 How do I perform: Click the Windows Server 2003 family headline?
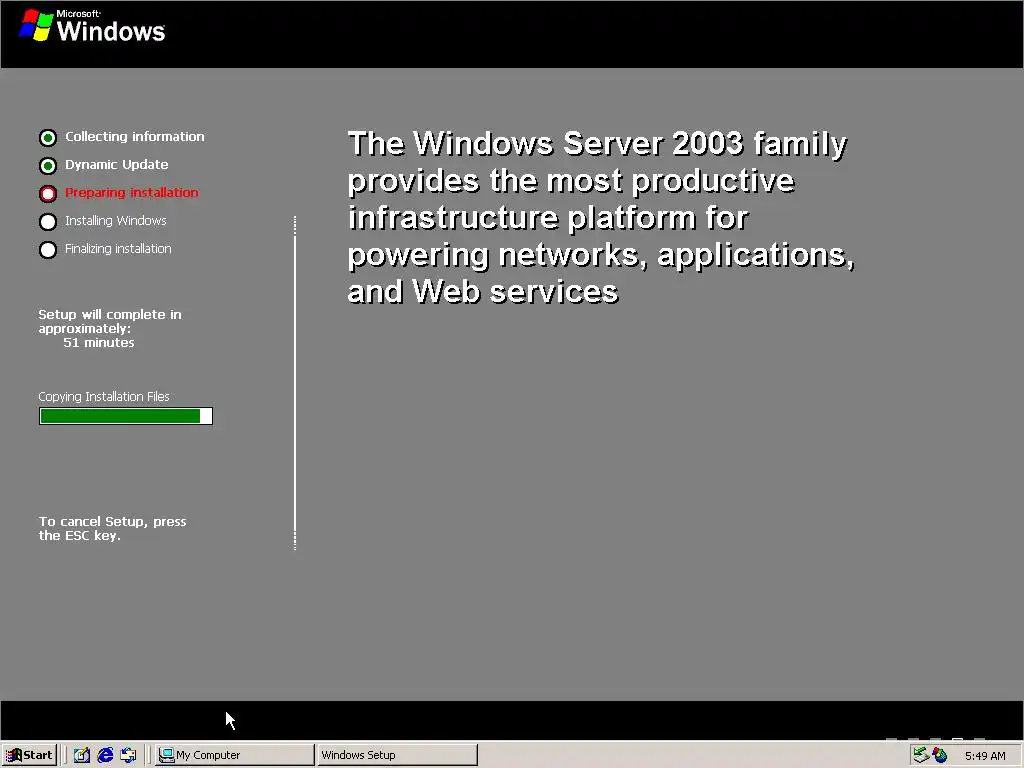click(601, 217)
